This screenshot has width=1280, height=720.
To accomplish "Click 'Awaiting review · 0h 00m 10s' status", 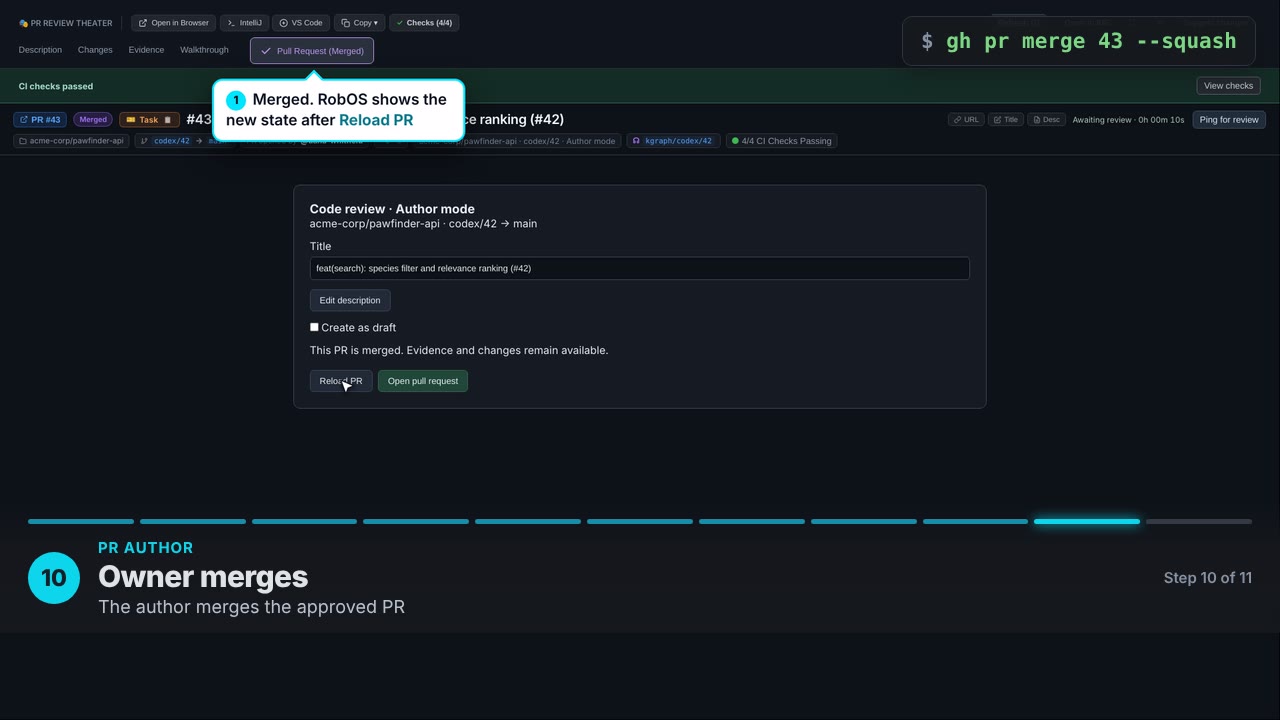I will pos(1128,120).
